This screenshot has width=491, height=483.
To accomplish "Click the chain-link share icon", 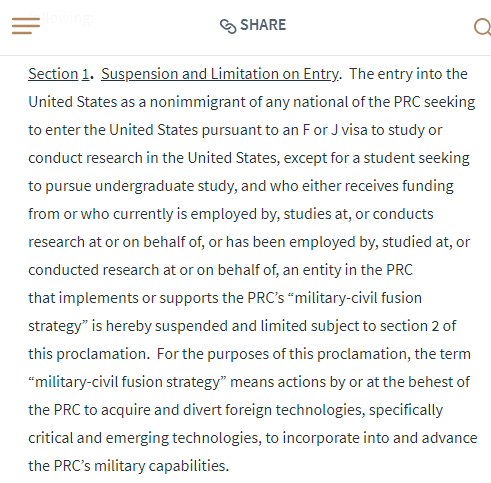I will click(x=228, y=26).
